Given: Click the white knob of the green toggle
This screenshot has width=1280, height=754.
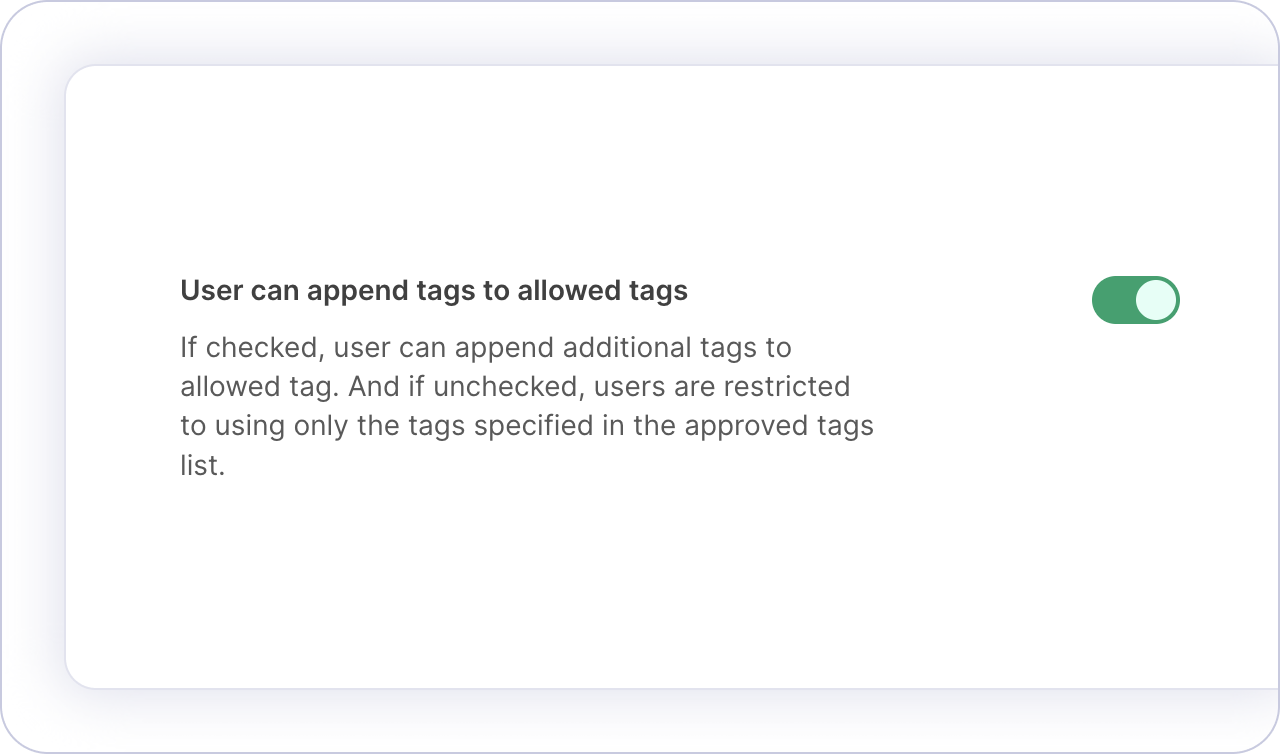Looking at the screenshot, I should [1157, 300].
